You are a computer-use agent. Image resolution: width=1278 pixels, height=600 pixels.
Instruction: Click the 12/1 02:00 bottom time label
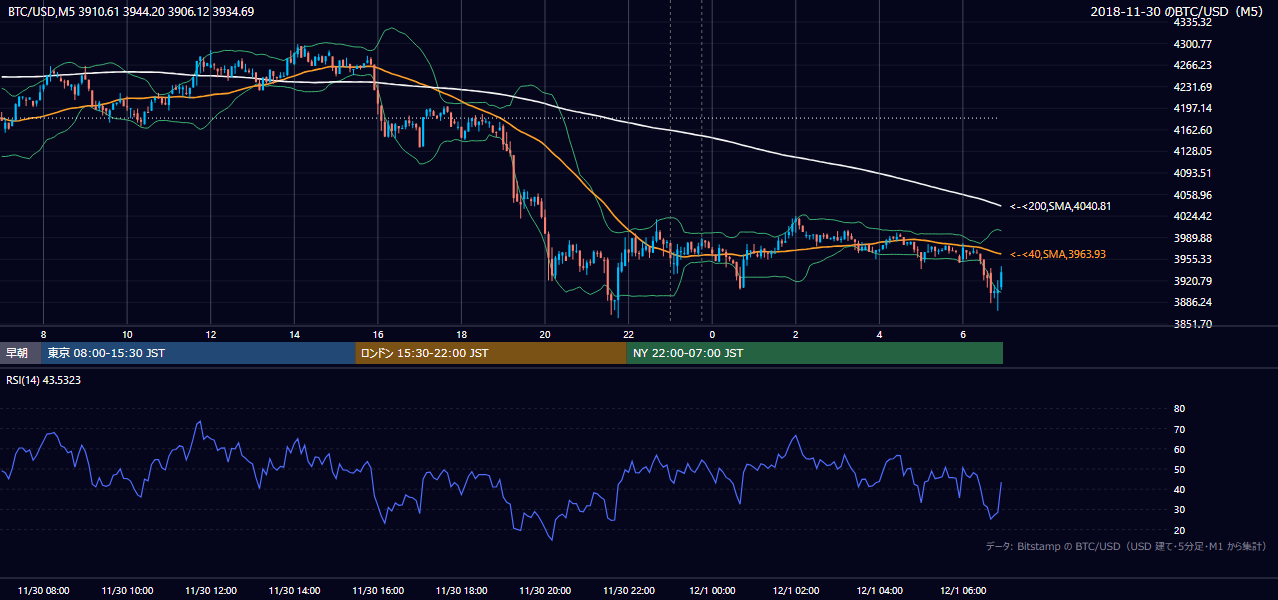click(x=796, y=590)
